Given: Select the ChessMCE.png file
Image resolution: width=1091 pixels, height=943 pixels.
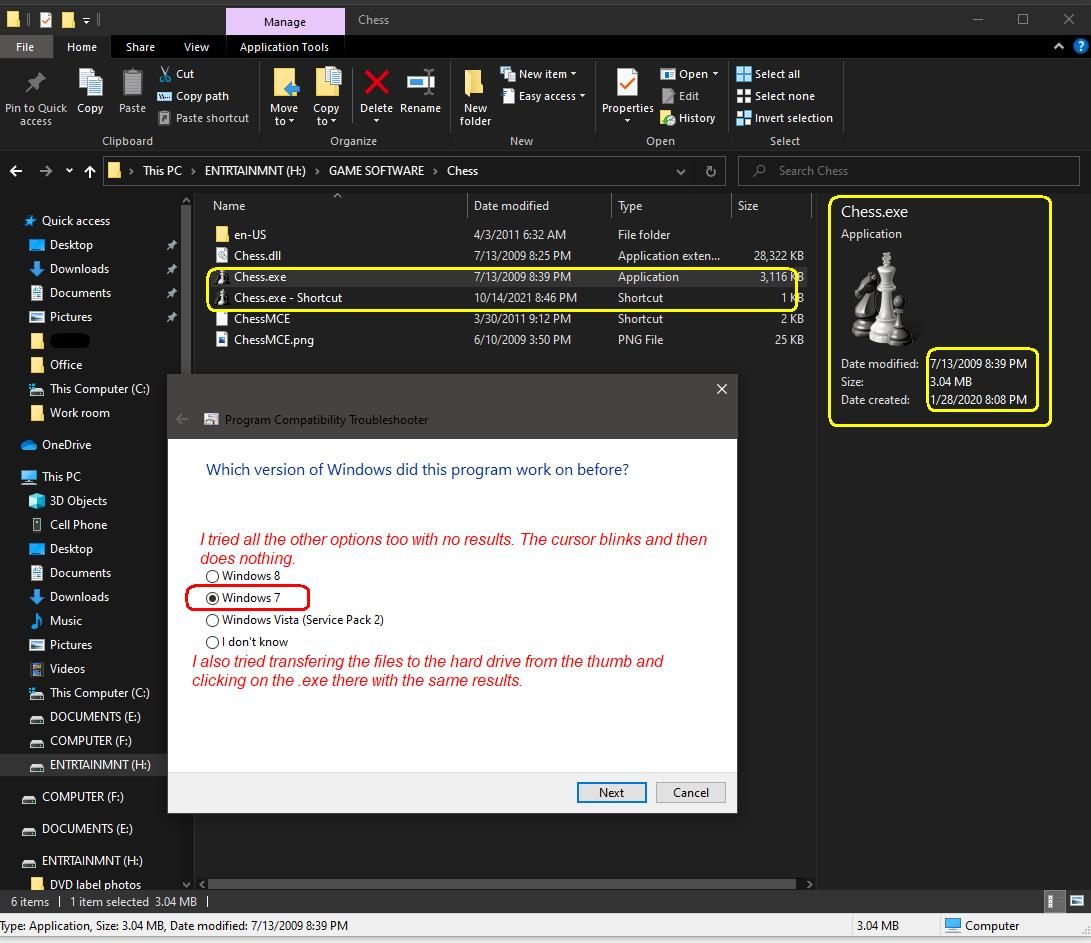Looking at the screenshot, I should 508,340.
